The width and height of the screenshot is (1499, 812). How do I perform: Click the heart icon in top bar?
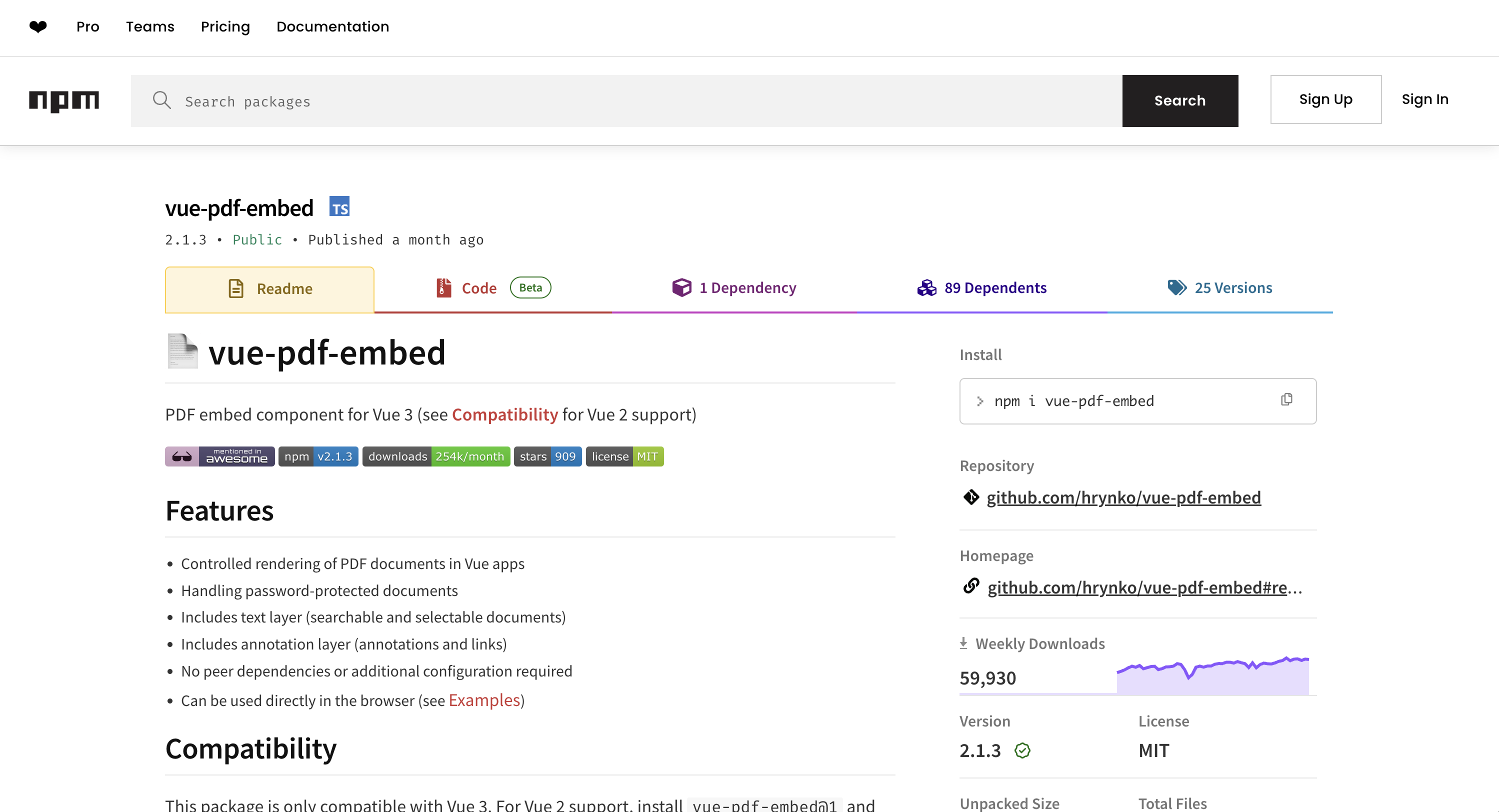tap(38, 27)
